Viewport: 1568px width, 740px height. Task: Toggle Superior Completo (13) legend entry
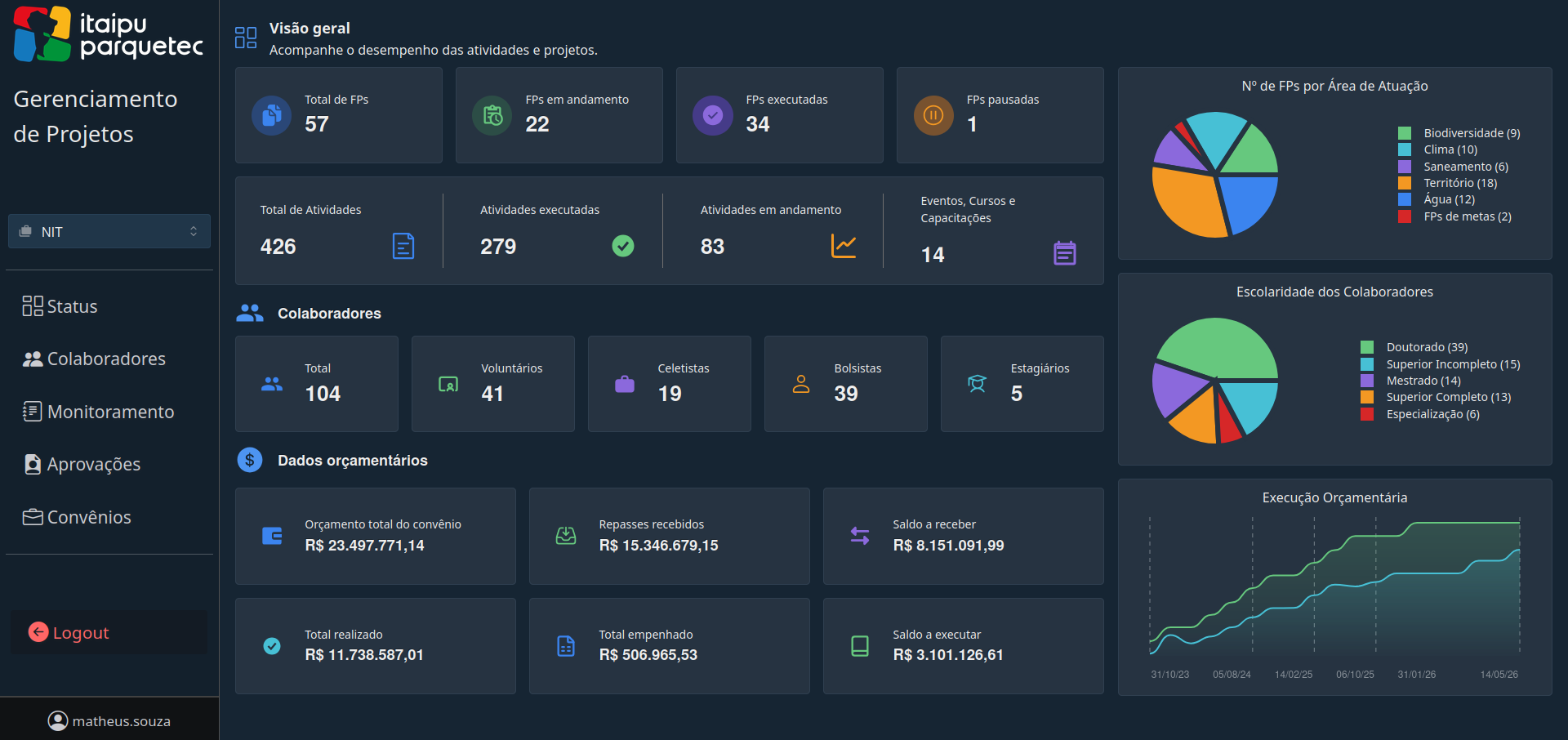point(1436,397)
